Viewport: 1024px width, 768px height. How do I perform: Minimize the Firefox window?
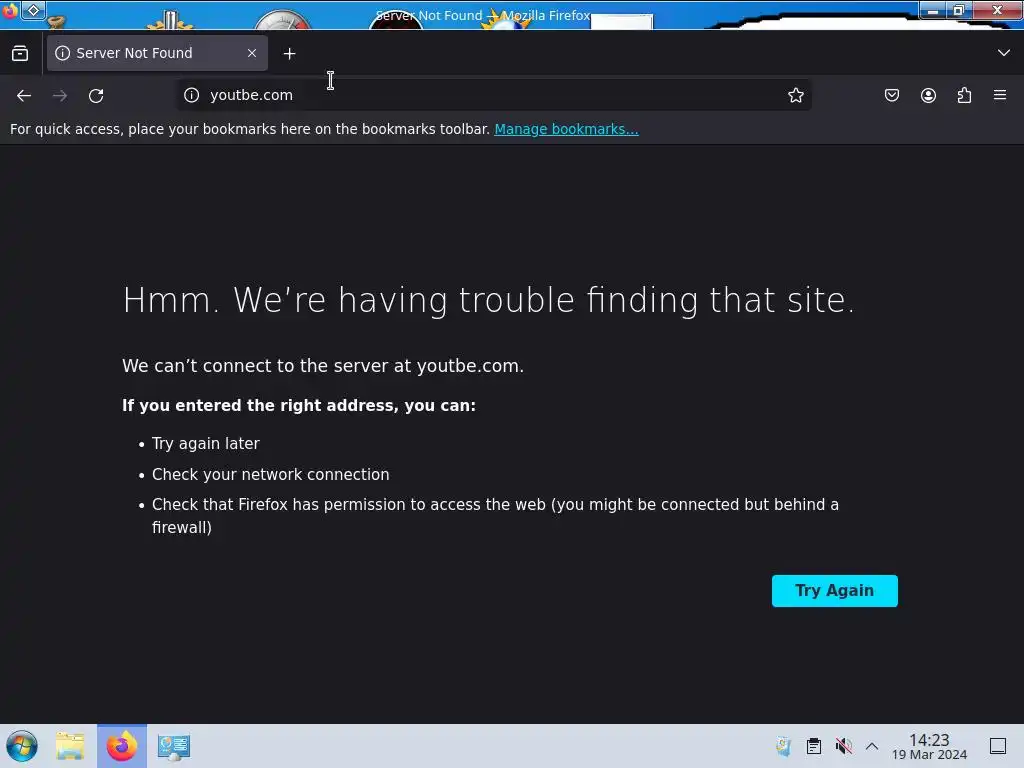tap(933, 10)
